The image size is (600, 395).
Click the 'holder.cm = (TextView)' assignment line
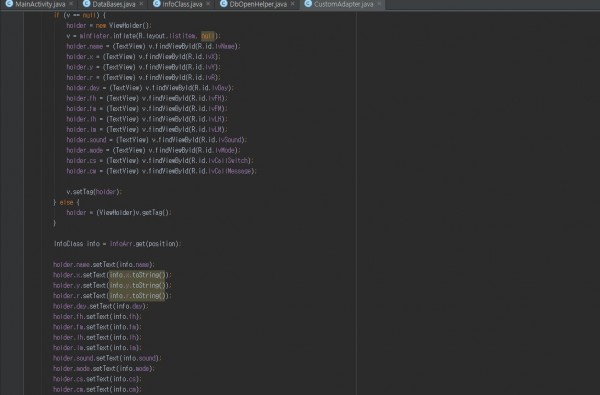pos(161,171)
